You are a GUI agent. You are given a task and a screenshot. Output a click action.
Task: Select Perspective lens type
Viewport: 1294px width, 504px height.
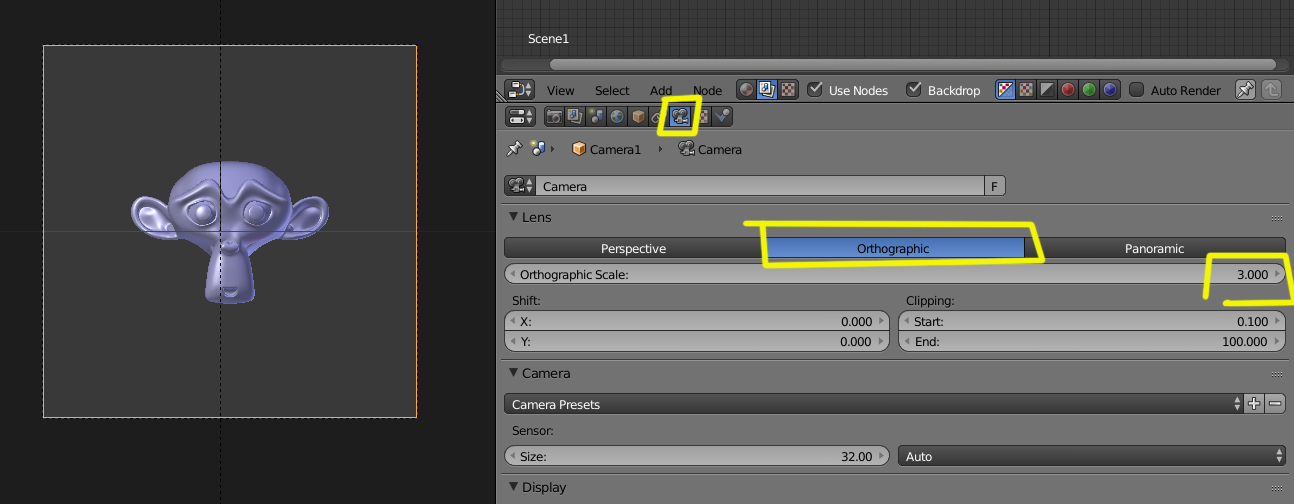click(x=633, y=248)
